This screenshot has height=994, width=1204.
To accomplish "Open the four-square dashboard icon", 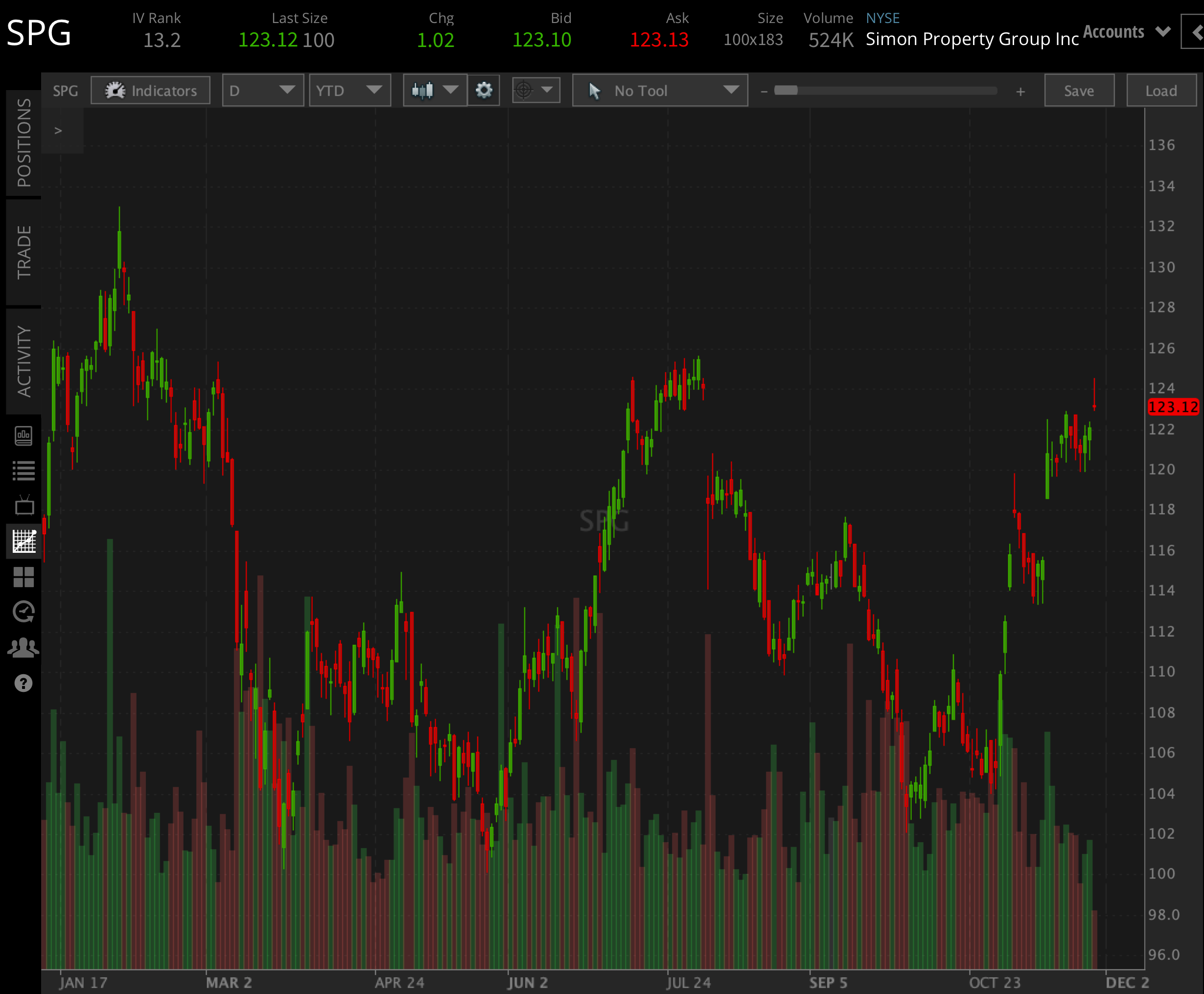I will tap(23, 577).
